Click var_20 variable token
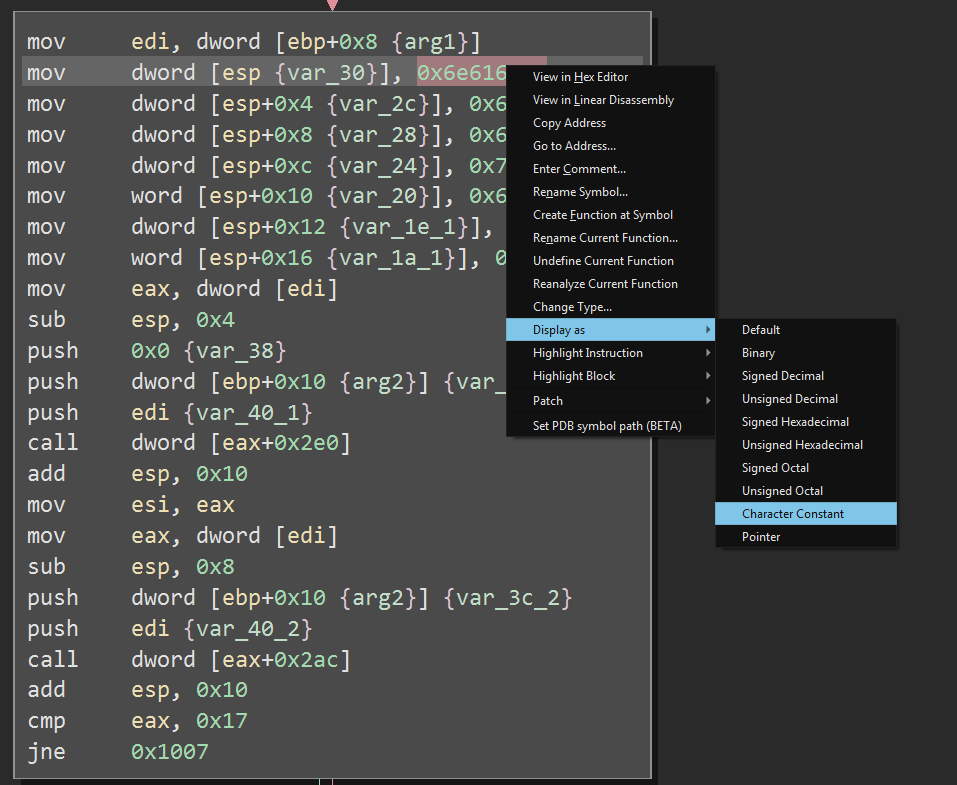This screenshot has width=957, height=785. [x=378, y=197]
